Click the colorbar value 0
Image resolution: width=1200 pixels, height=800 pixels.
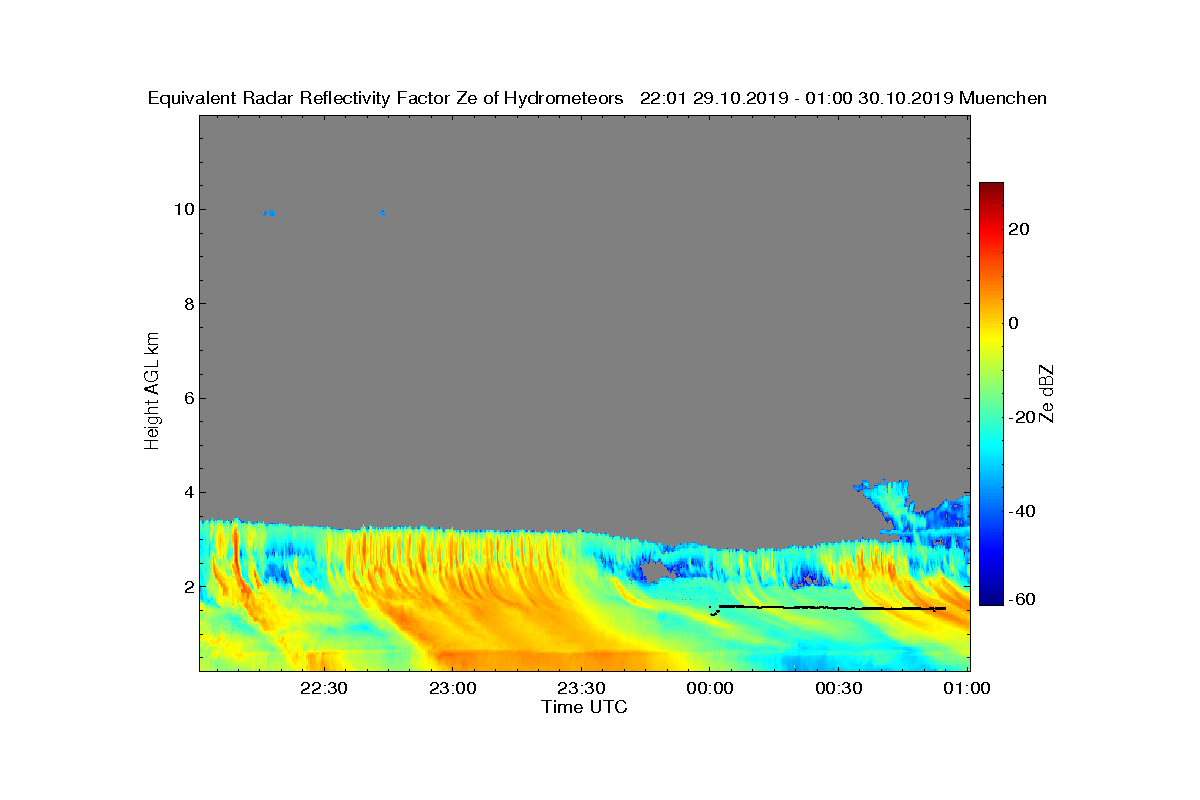tap(1015, 323)
